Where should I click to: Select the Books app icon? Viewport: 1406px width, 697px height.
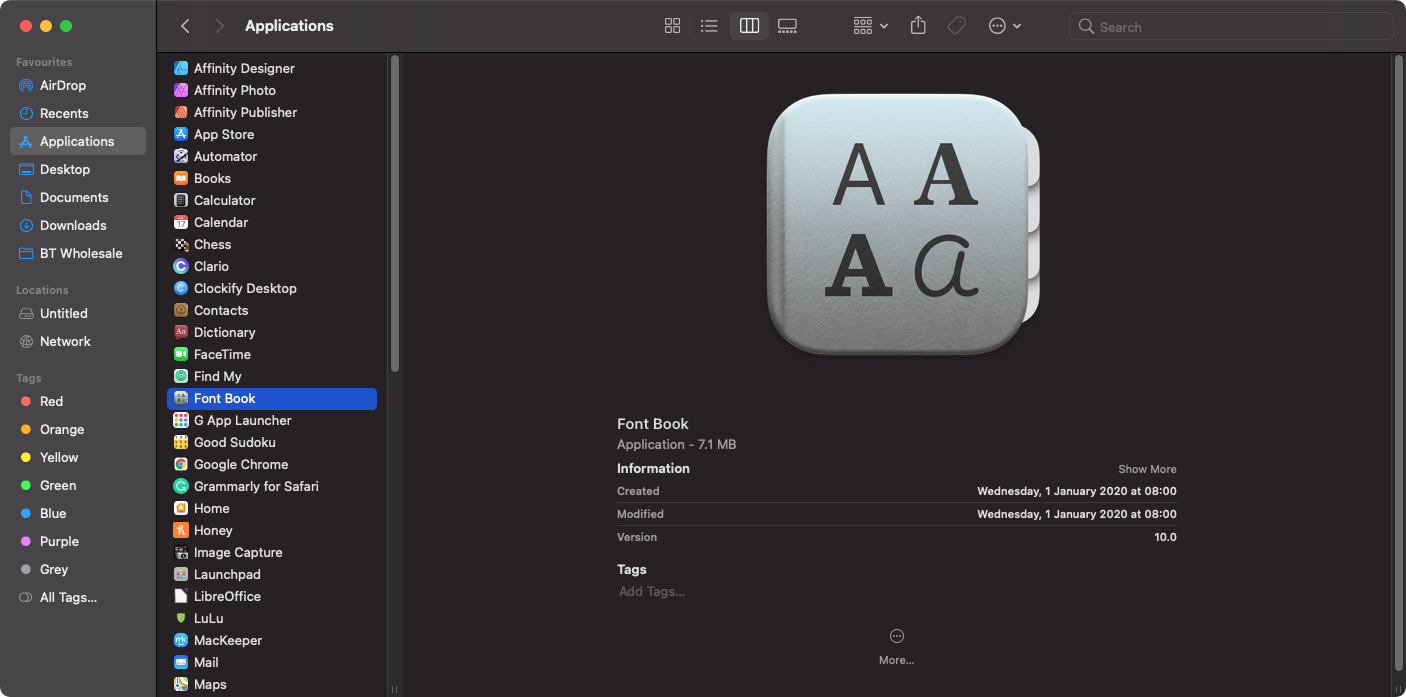pyautogui.click(x=181, y=178)
